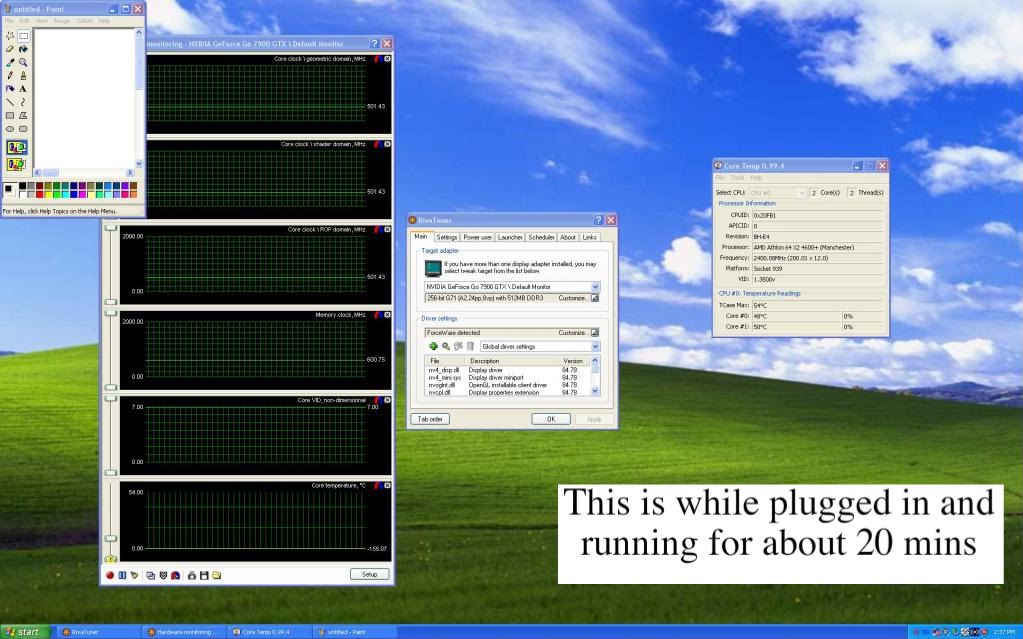Pause hardware monitoring with blue pause icon
Screen dimensions: 1023x639
pyautogui.click(x=122, y=575)
